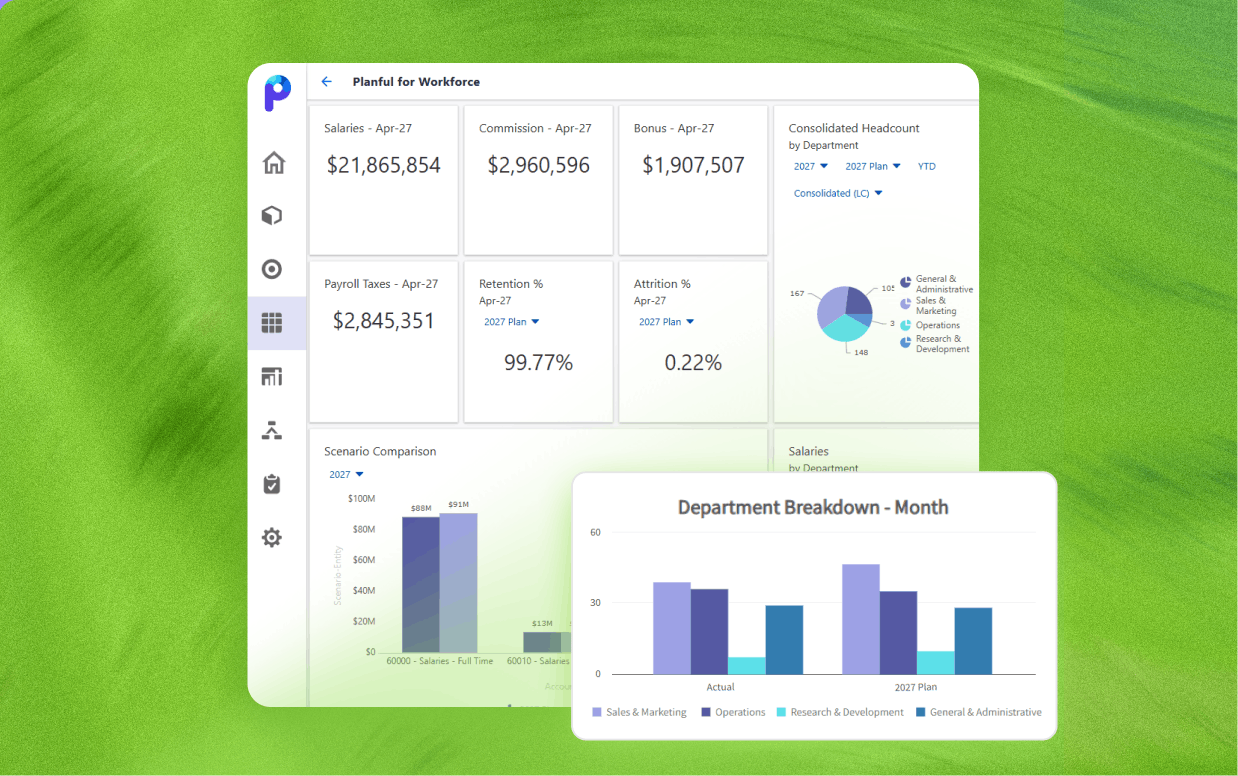Viewport: 1238px width, 776px height.
Task: Click the Consolidated Headcount pie chart
Action: click(846, 313)
